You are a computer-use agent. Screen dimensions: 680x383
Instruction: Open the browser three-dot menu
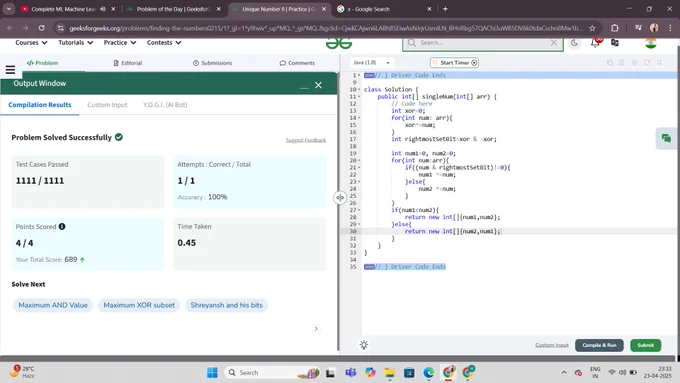point(670,28)
